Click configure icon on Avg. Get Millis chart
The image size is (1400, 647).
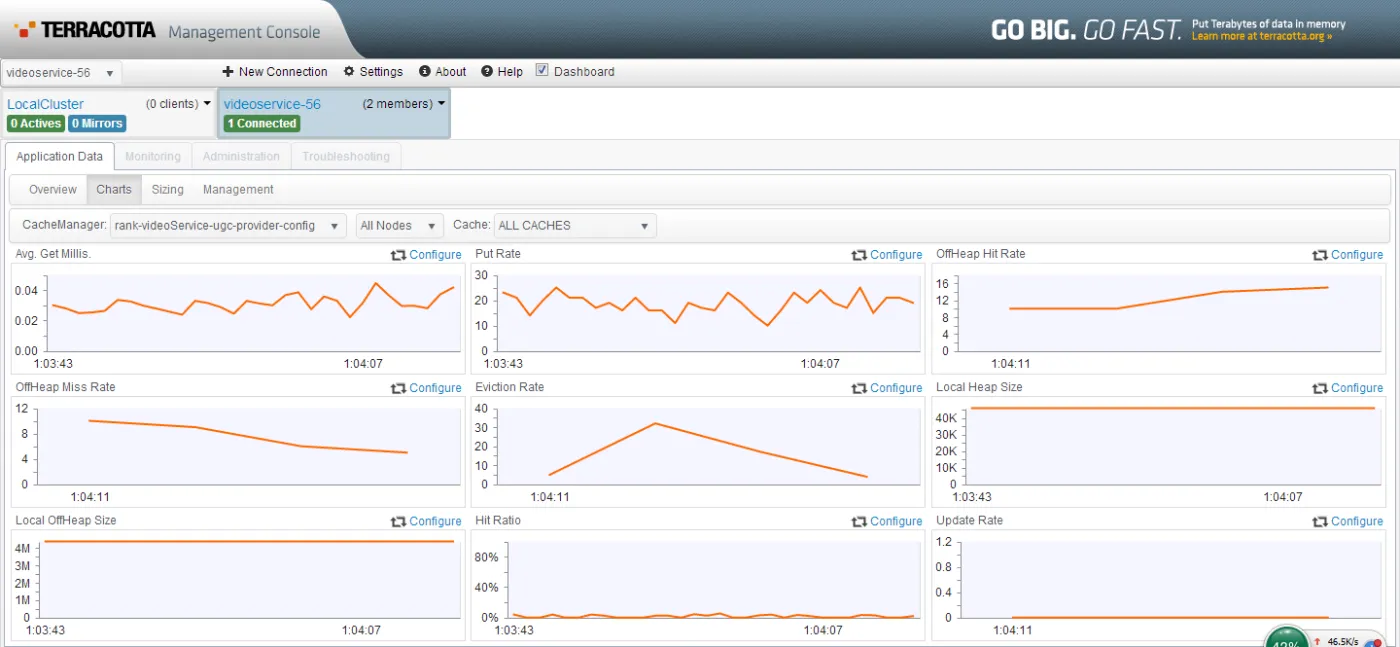(398, 255)
